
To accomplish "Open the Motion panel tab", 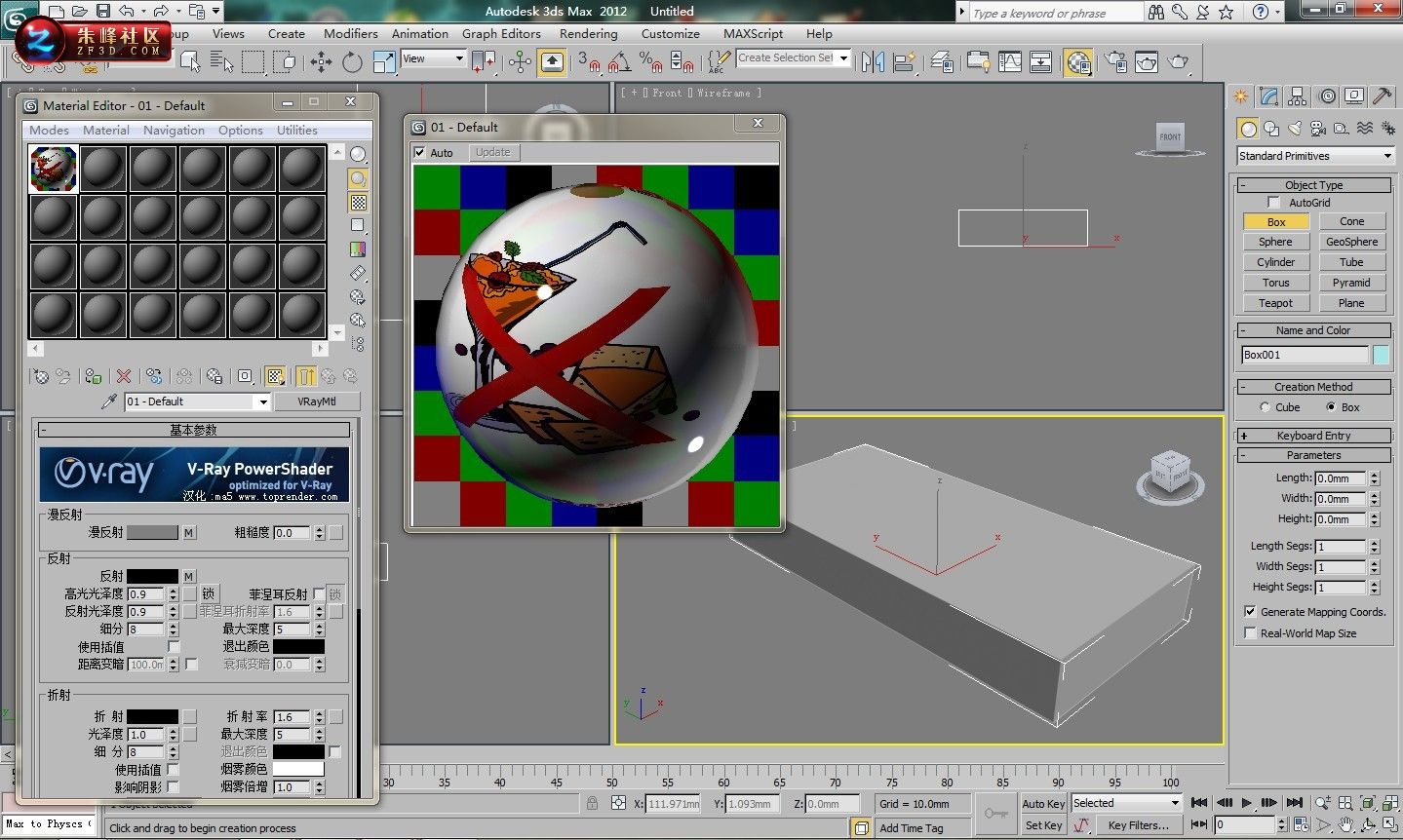I will (1328, 96).
